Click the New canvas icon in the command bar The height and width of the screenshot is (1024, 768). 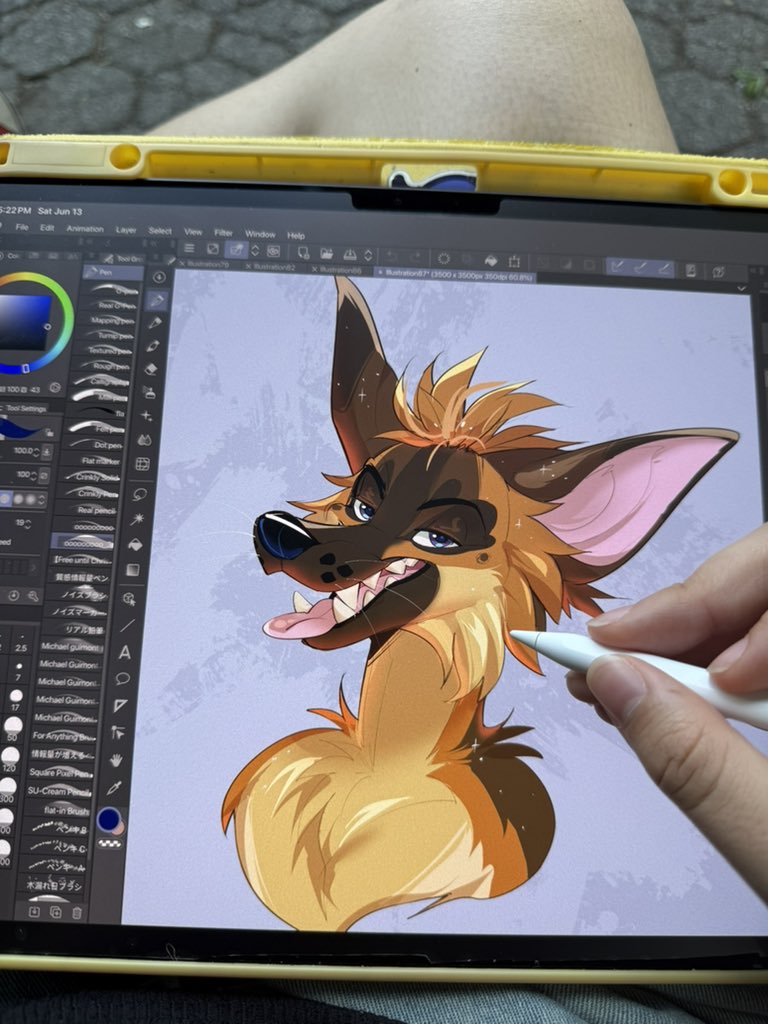(x=304, y=252)
